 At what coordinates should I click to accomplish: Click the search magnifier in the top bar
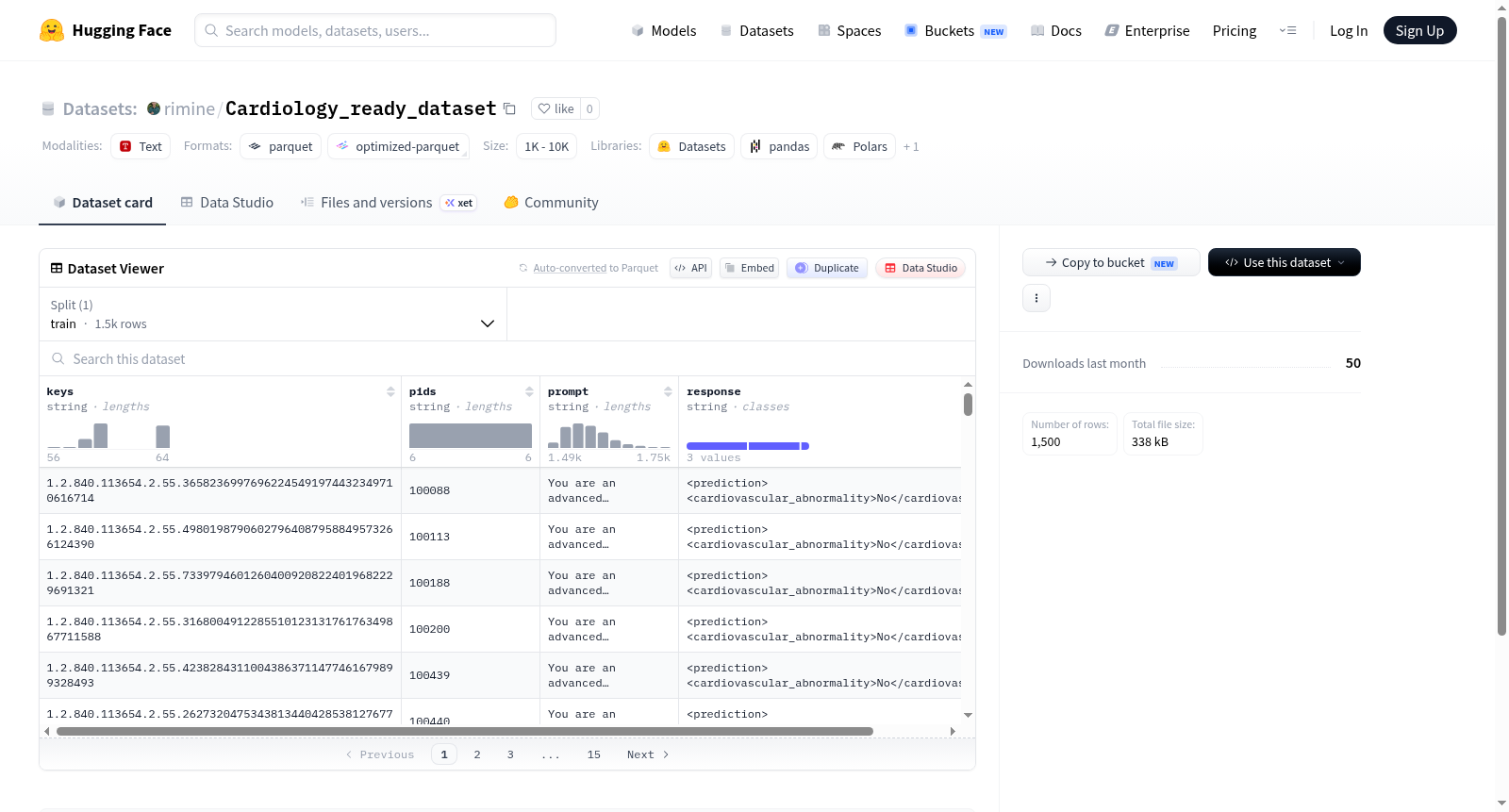pyautogui.click(x=211, y=30)
